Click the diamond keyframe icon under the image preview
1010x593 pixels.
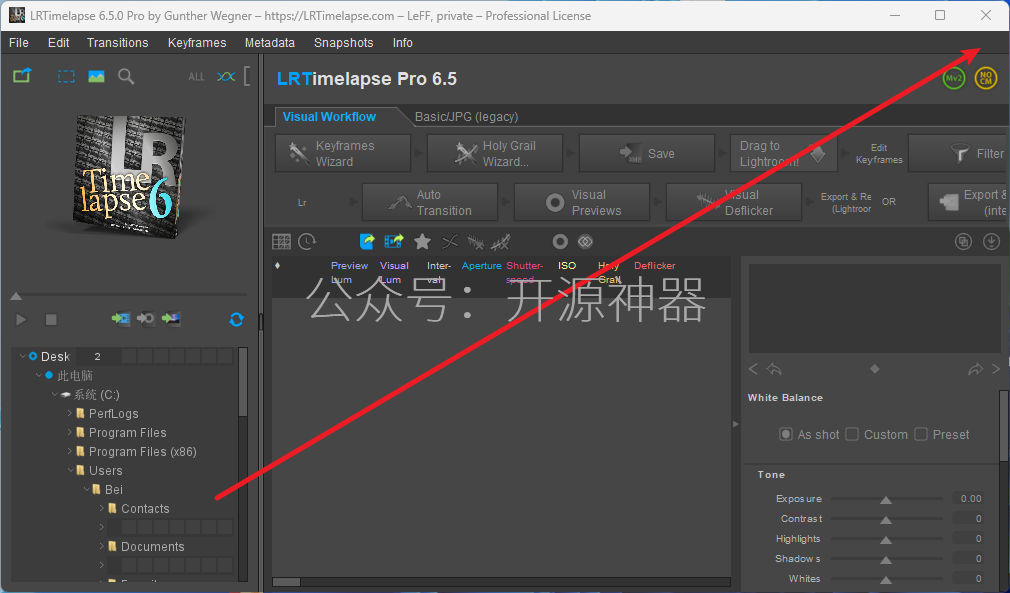(x=874, y=369)
